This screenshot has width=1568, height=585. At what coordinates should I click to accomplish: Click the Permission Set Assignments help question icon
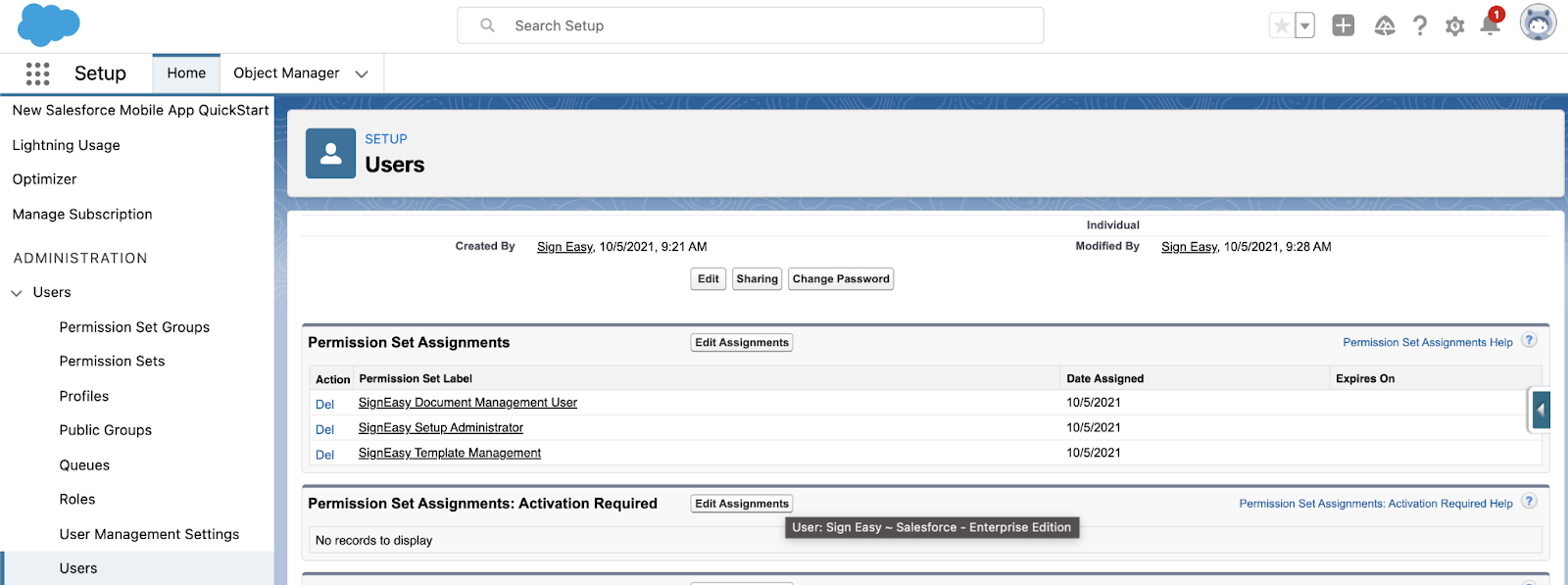pos(1529,340)
